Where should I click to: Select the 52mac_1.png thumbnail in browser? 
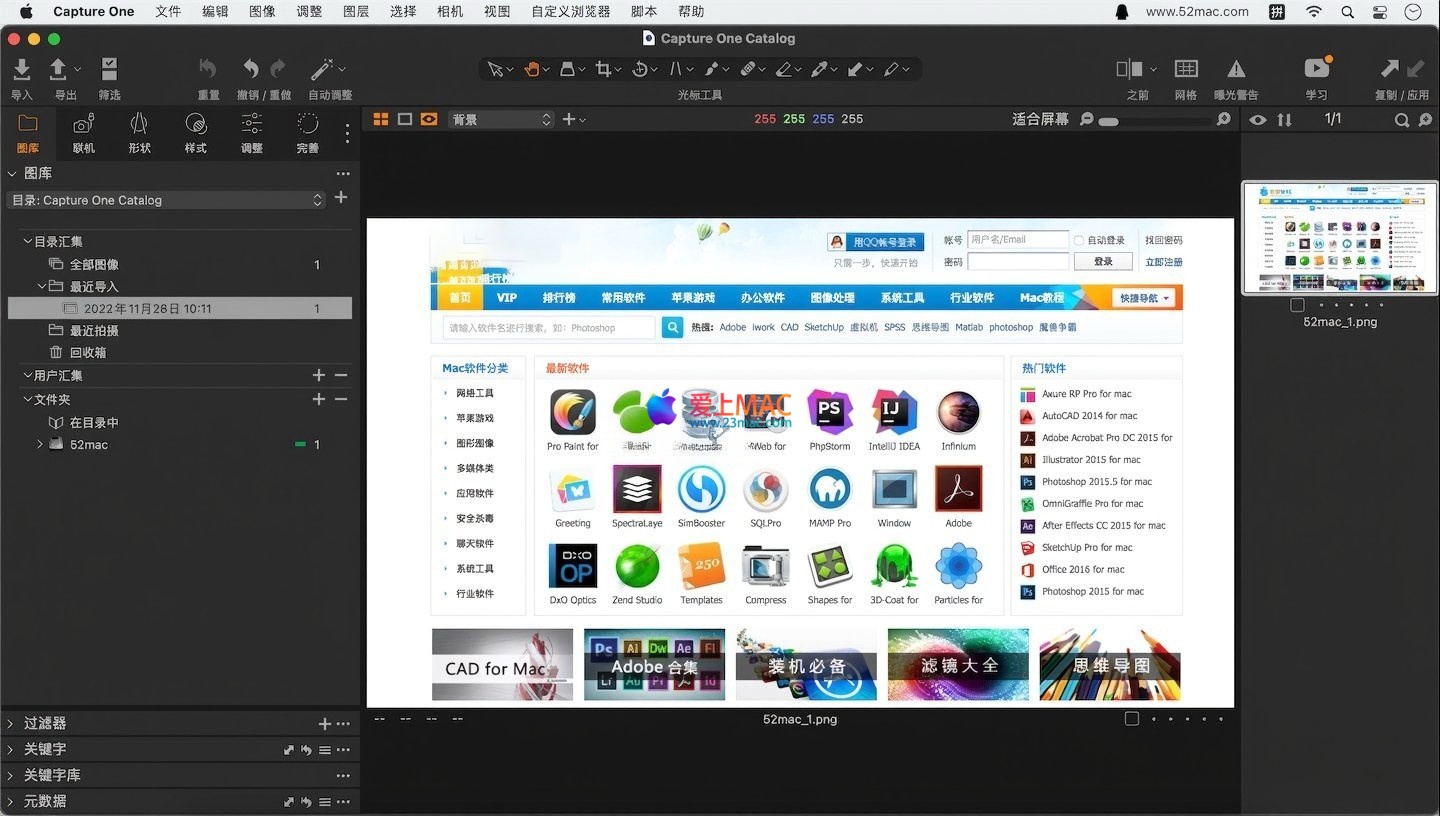(1339, 238)
